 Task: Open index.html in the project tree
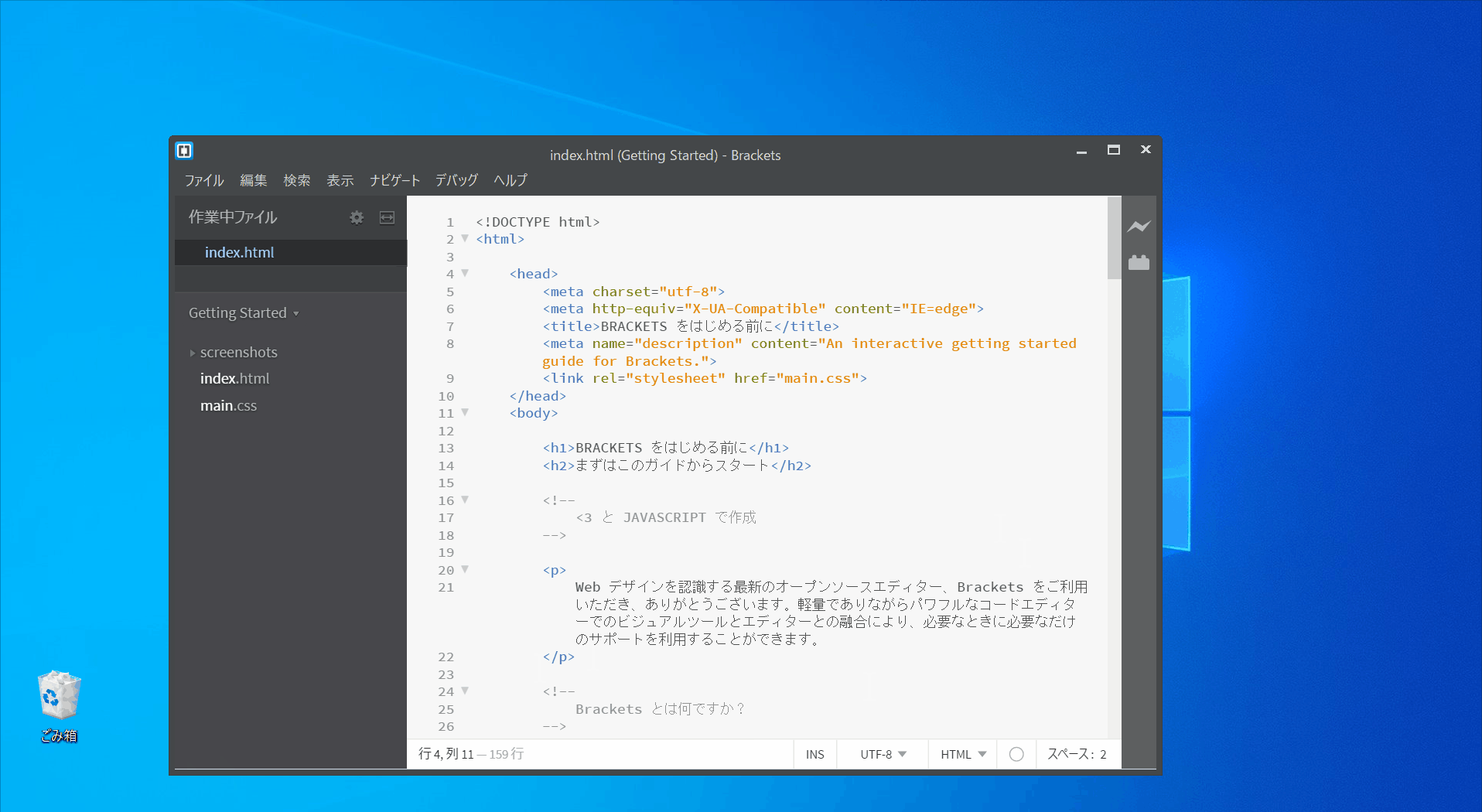pos(234,379)
